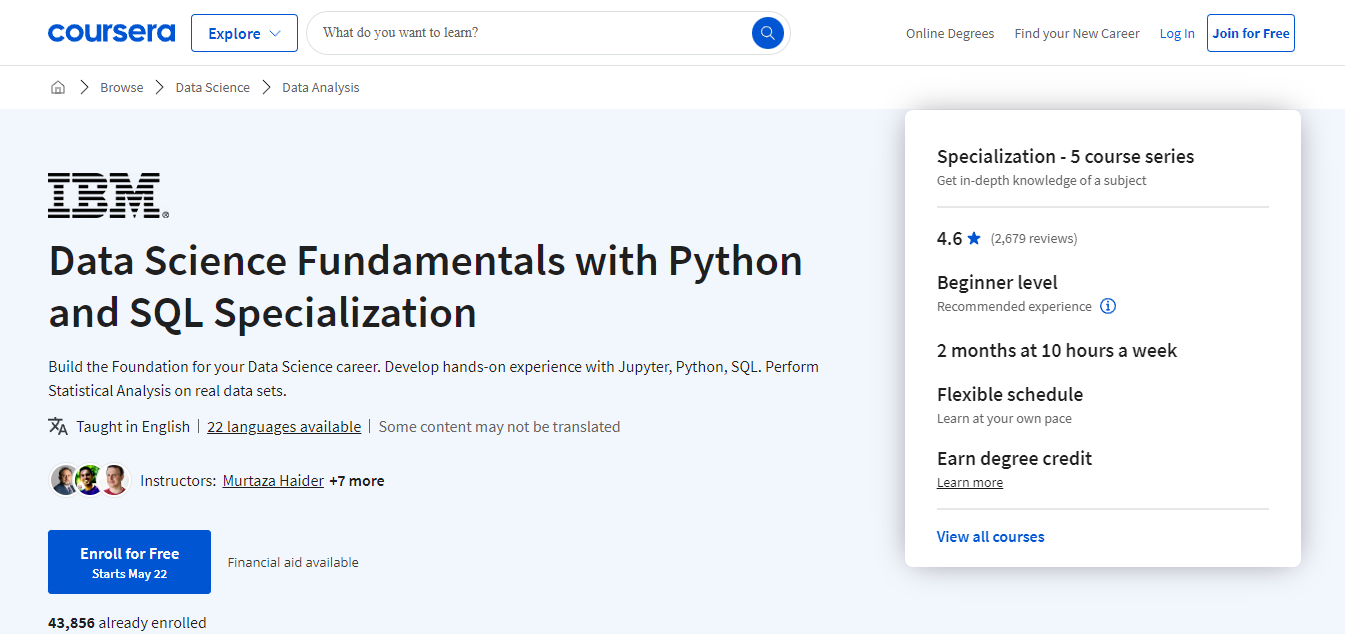The width and height of the screenshot is (1345, 634).
Task: Open Find your New Career
Action: [x=1076, y=33]
